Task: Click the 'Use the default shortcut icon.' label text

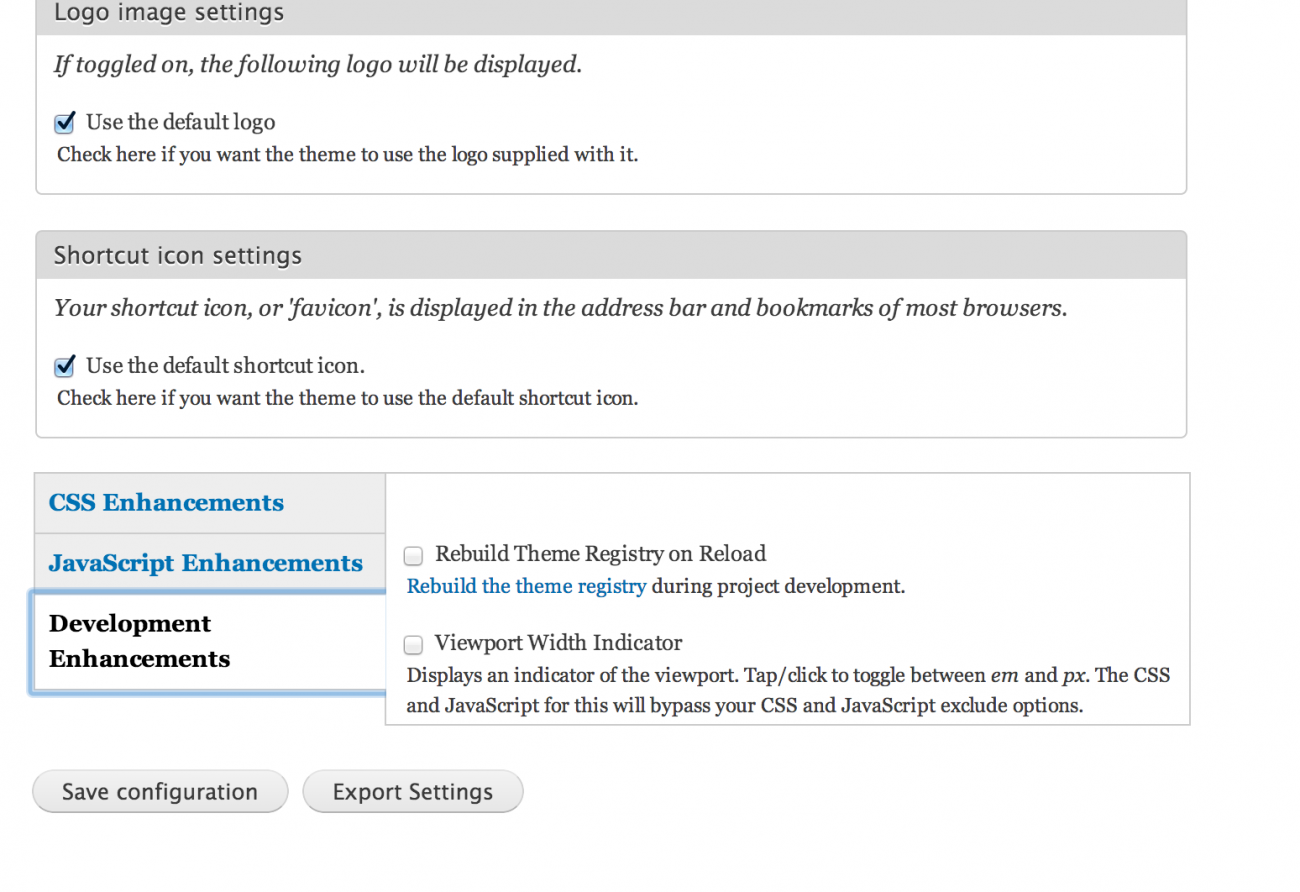Action: tap(225, 365)
